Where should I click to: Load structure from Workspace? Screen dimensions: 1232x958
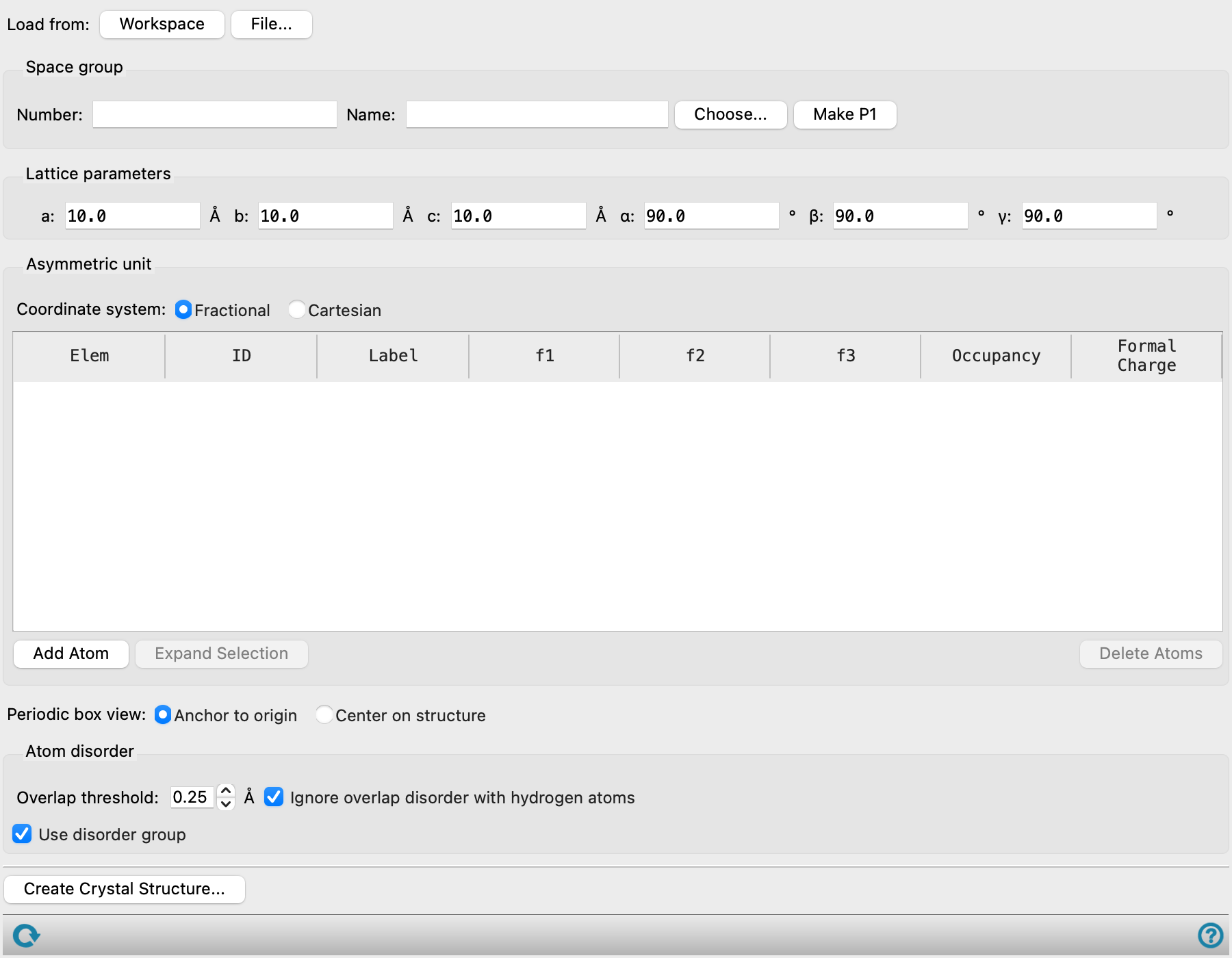(162, 25)
